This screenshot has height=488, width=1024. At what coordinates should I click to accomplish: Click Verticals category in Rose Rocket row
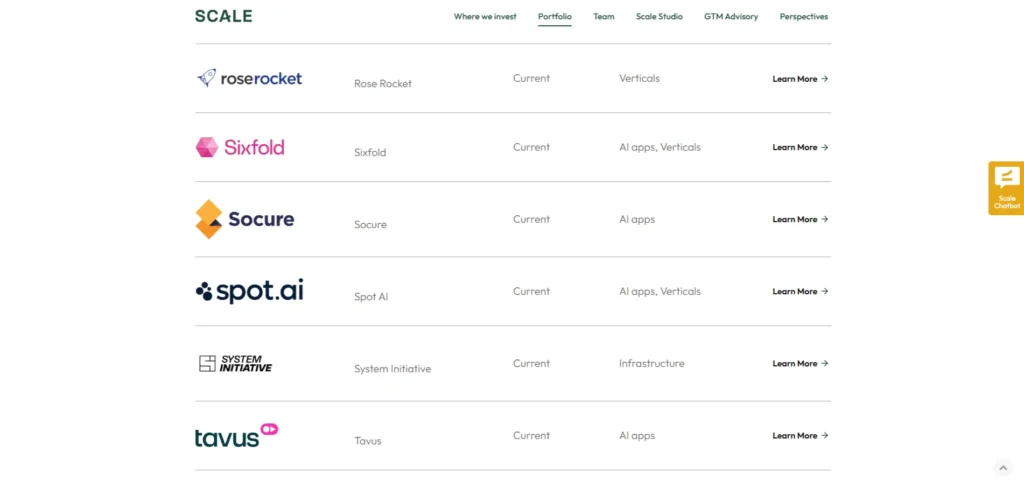tap(639, 78)
